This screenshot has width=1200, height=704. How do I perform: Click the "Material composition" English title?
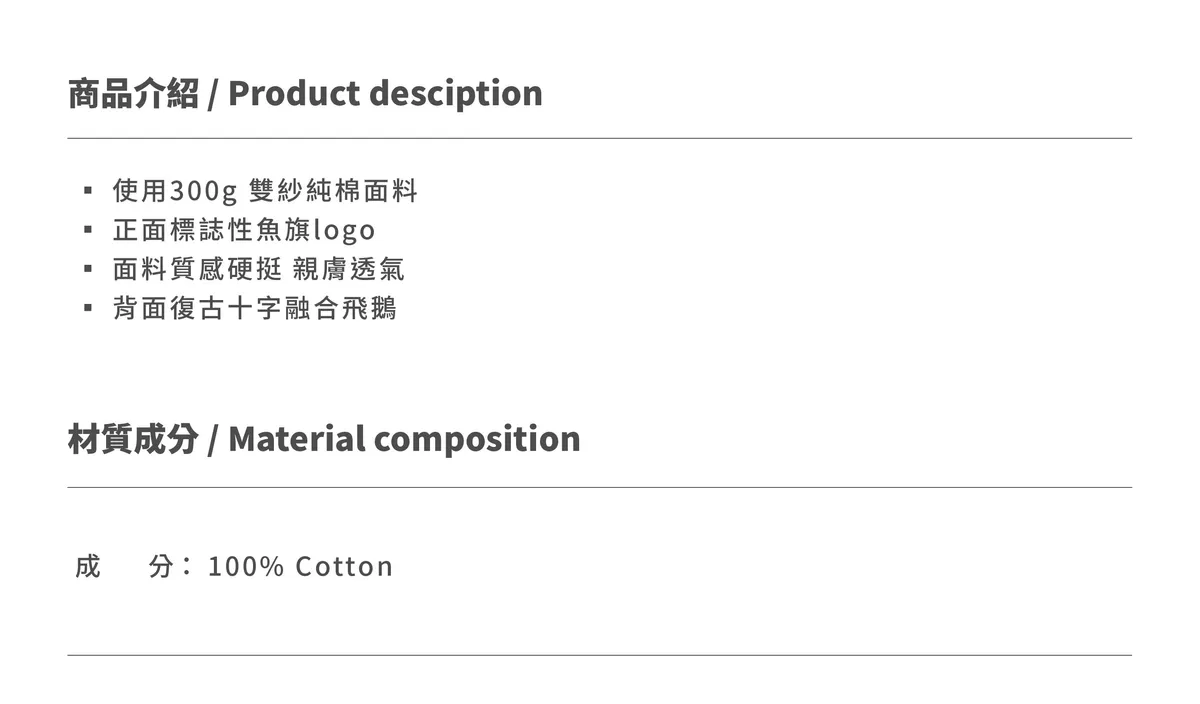point(404,439)
